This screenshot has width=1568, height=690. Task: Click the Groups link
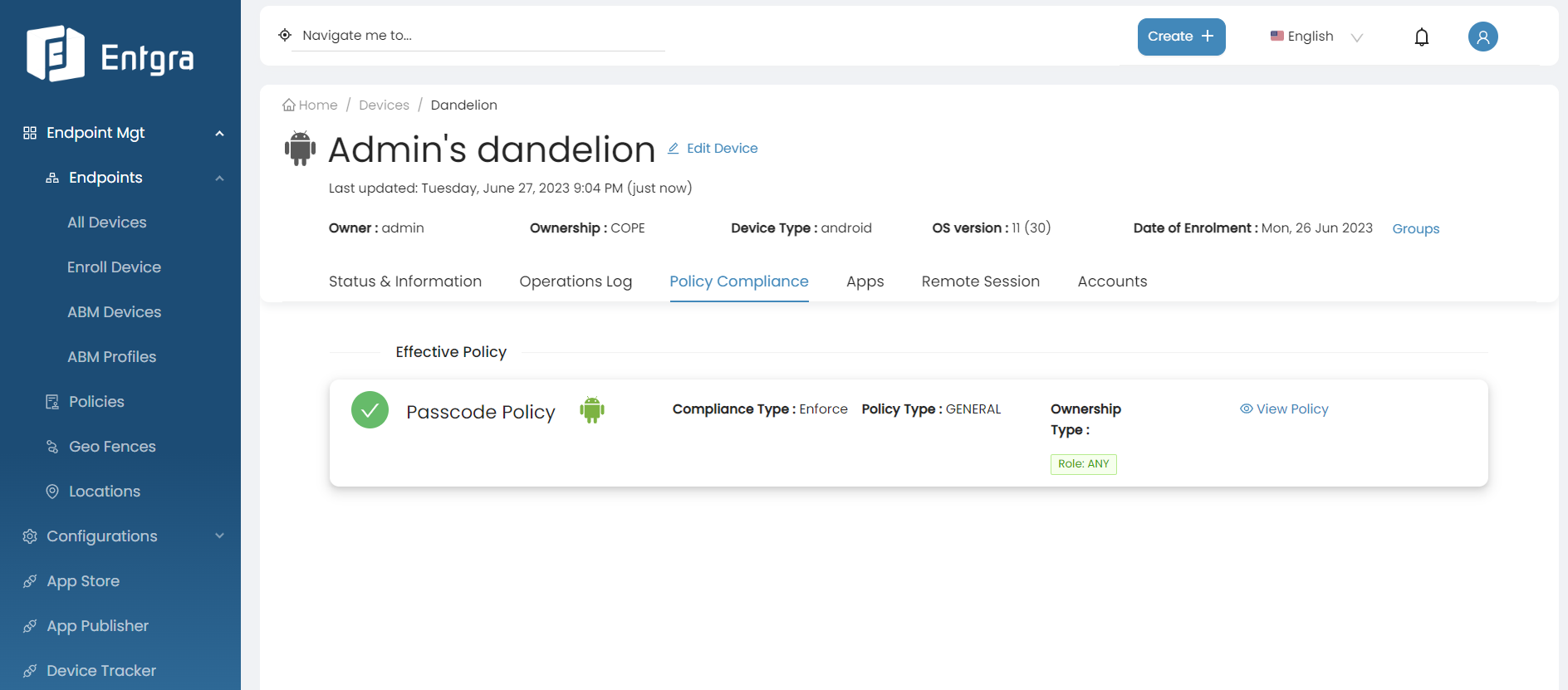coord(1415,229)
